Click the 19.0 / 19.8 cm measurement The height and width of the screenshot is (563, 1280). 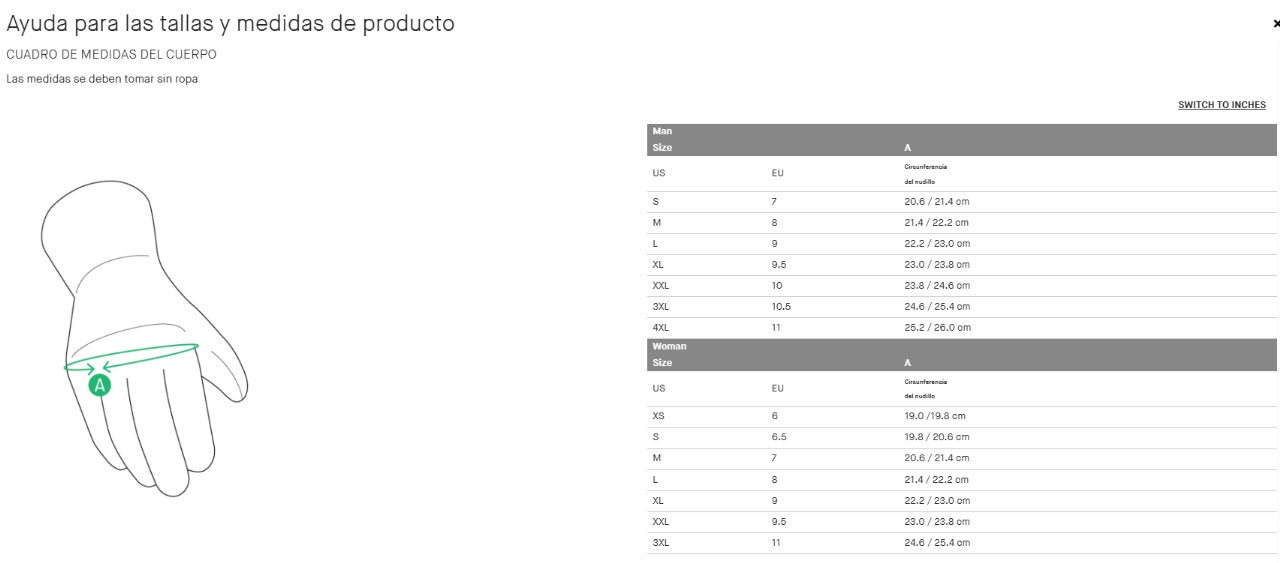click(x=934, y=416)
